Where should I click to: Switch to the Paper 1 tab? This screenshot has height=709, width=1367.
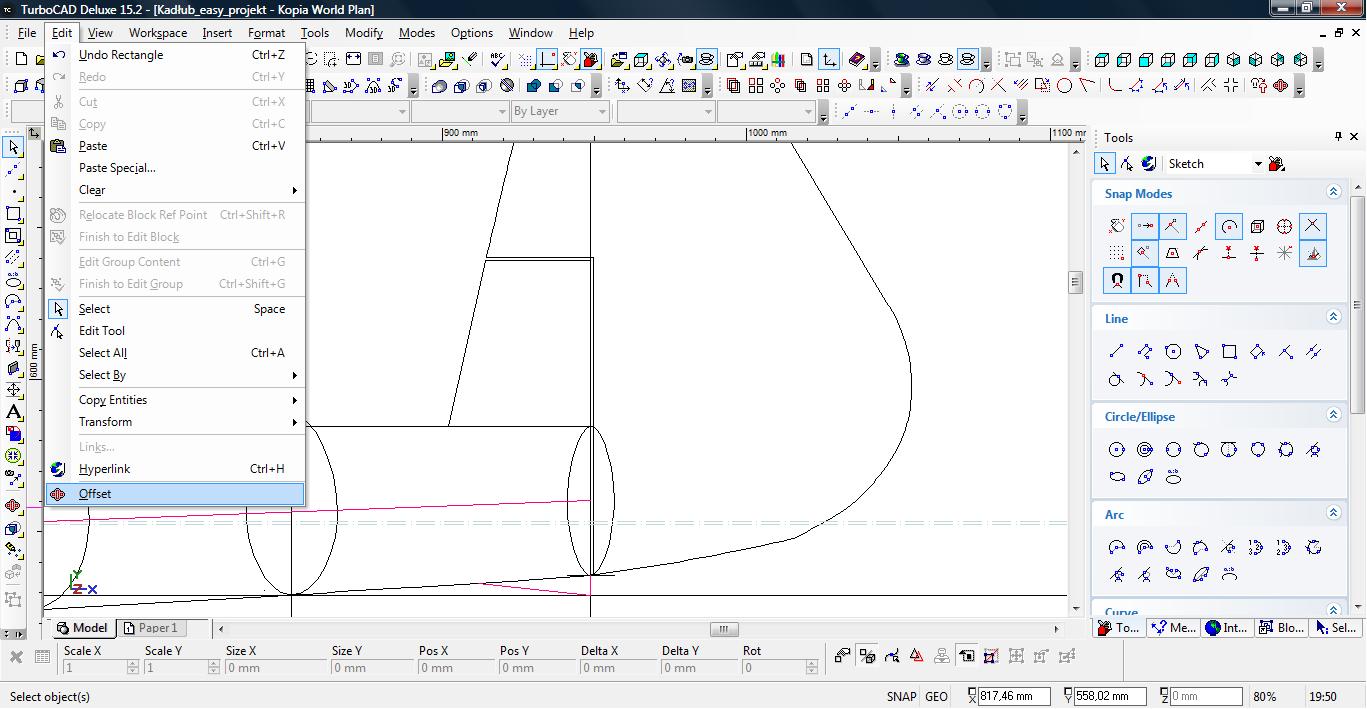(x=150, y=628)
